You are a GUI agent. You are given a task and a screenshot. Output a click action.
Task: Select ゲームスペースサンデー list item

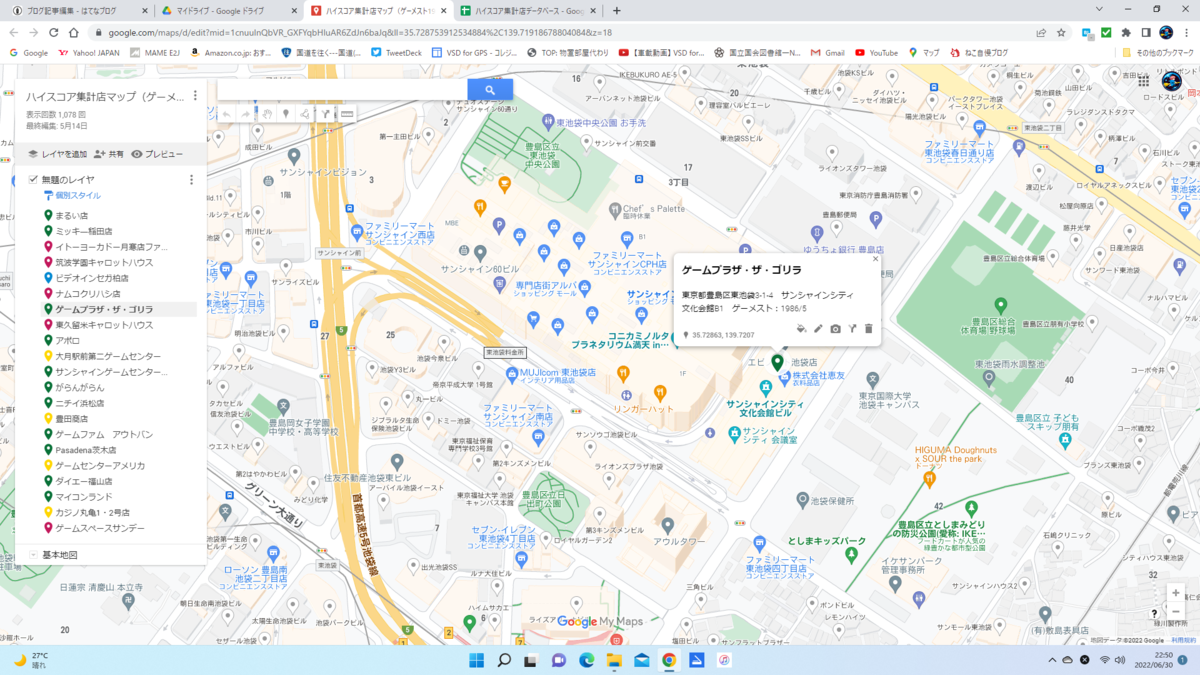click(x=100, y=528)
